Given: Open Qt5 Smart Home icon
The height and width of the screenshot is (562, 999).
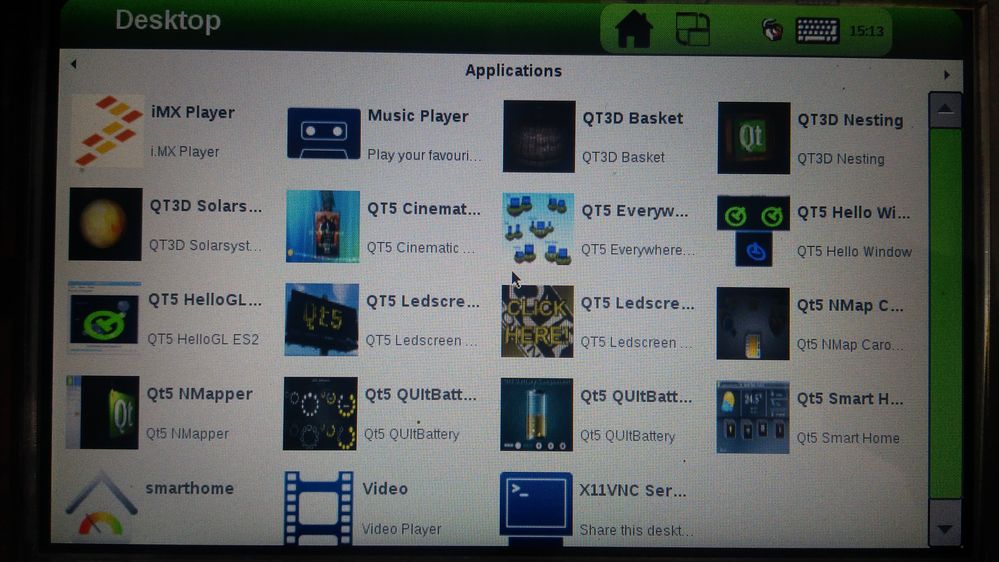Looking at the screenshot, I should (x=752, y=417).
